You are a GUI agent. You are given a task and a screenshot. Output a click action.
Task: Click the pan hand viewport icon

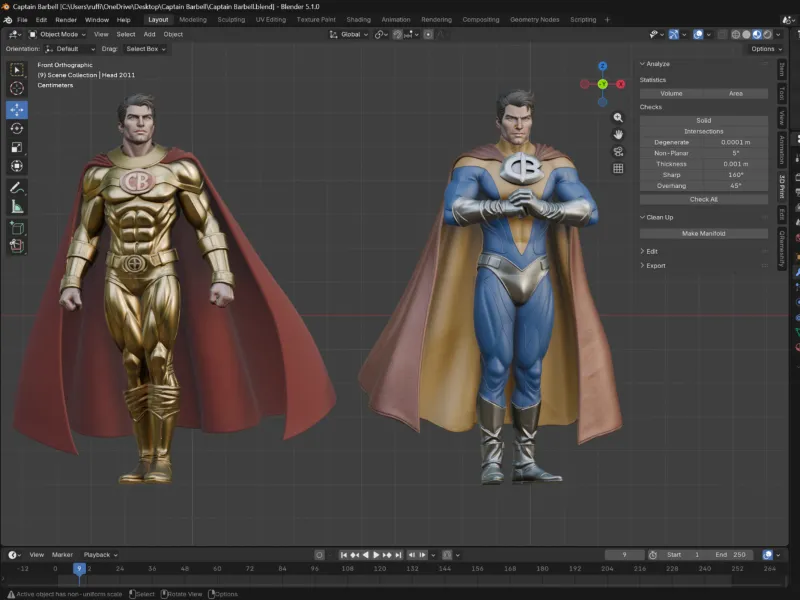[x=618, y=135]
